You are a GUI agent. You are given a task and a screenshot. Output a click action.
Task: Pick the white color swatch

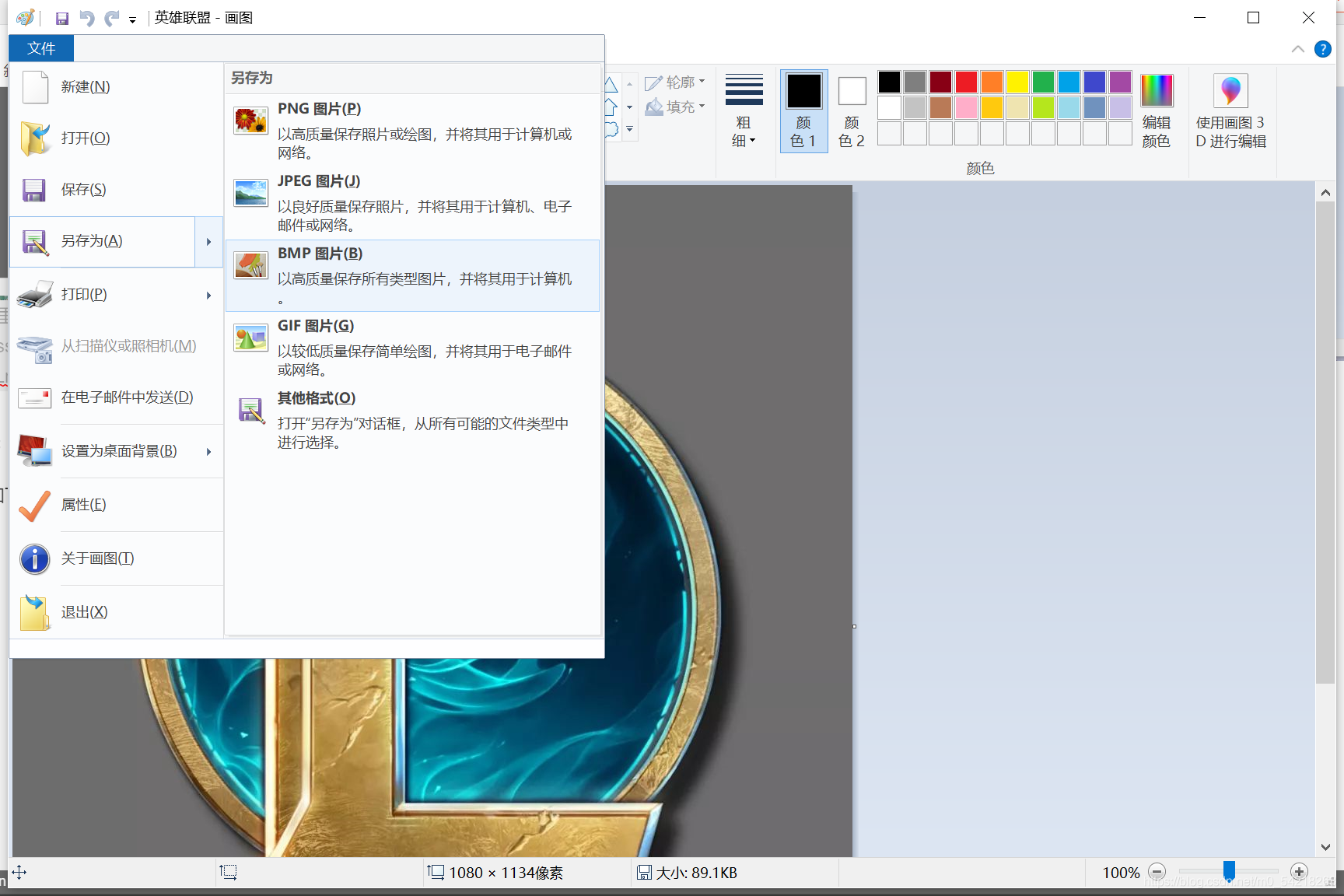tap(889, 107)
